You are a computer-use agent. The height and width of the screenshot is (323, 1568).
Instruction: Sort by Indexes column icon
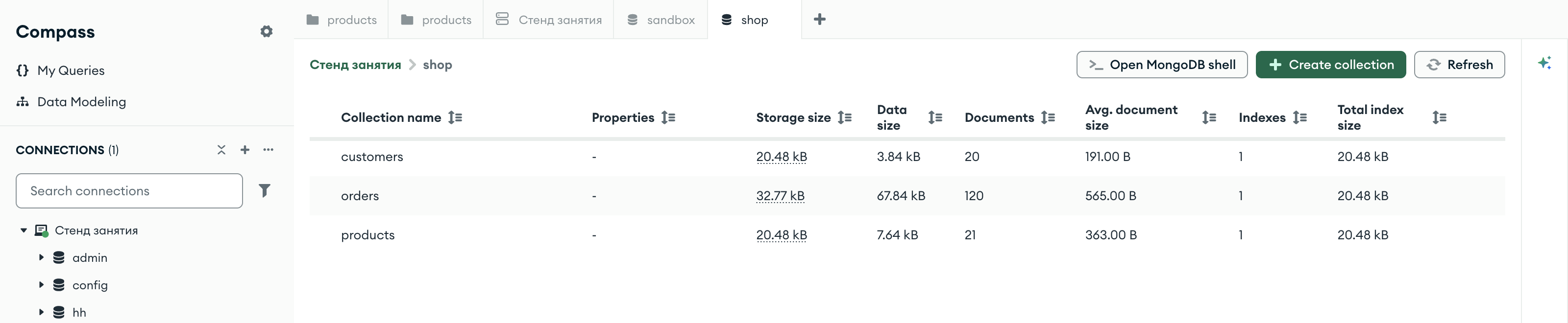pos(1300,117)
